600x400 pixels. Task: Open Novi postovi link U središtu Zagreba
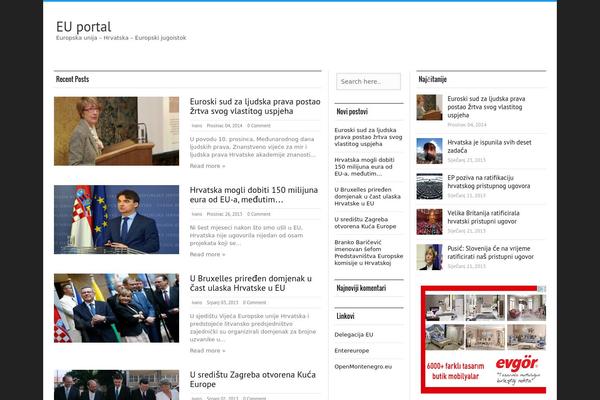[365, 223]
